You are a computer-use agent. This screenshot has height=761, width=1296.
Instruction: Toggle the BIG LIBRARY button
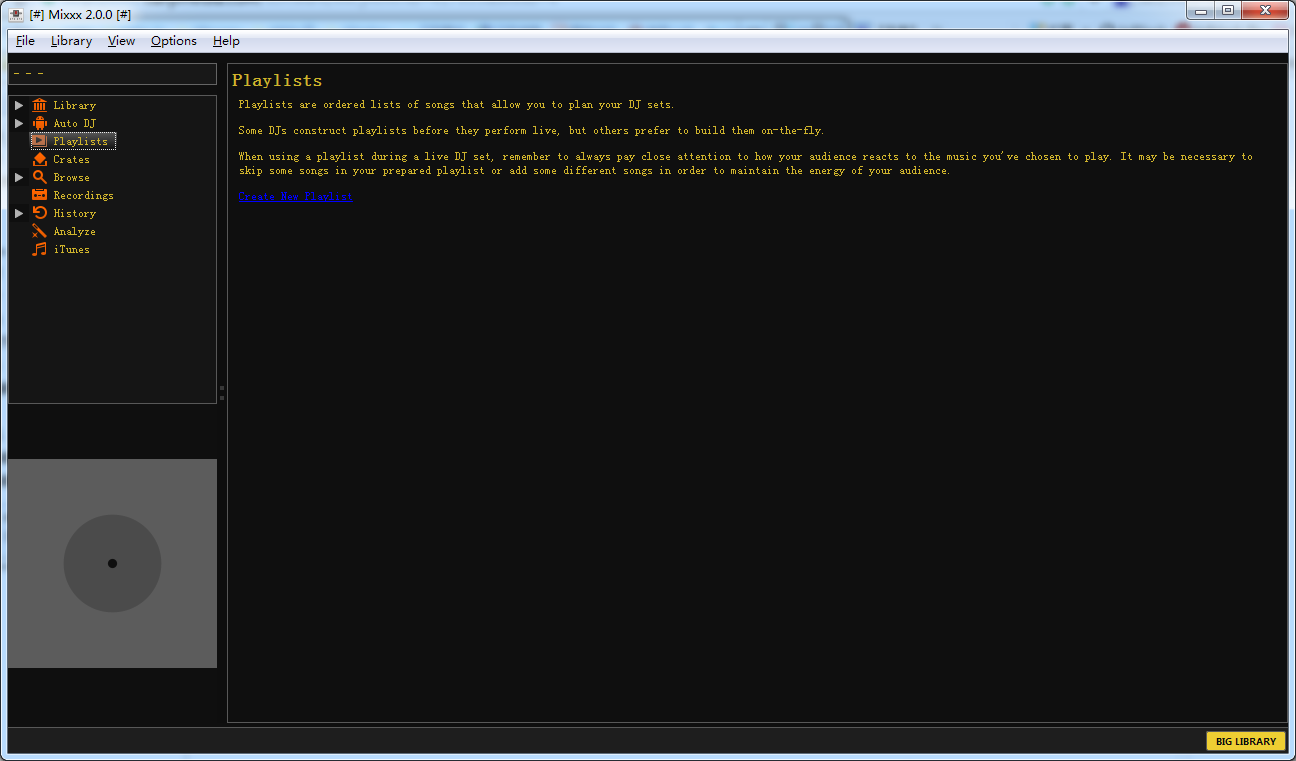click(x=1245, y=741)
